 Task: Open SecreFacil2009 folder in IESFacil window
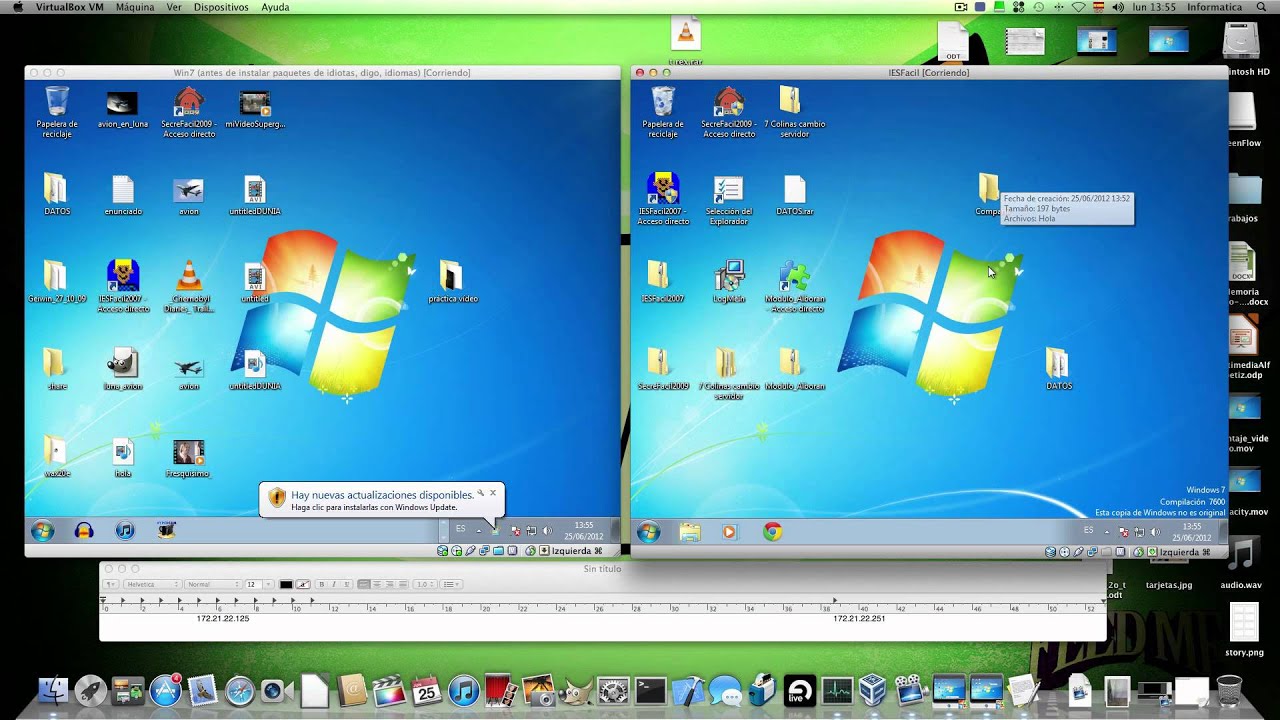click(x=663, y=369)
